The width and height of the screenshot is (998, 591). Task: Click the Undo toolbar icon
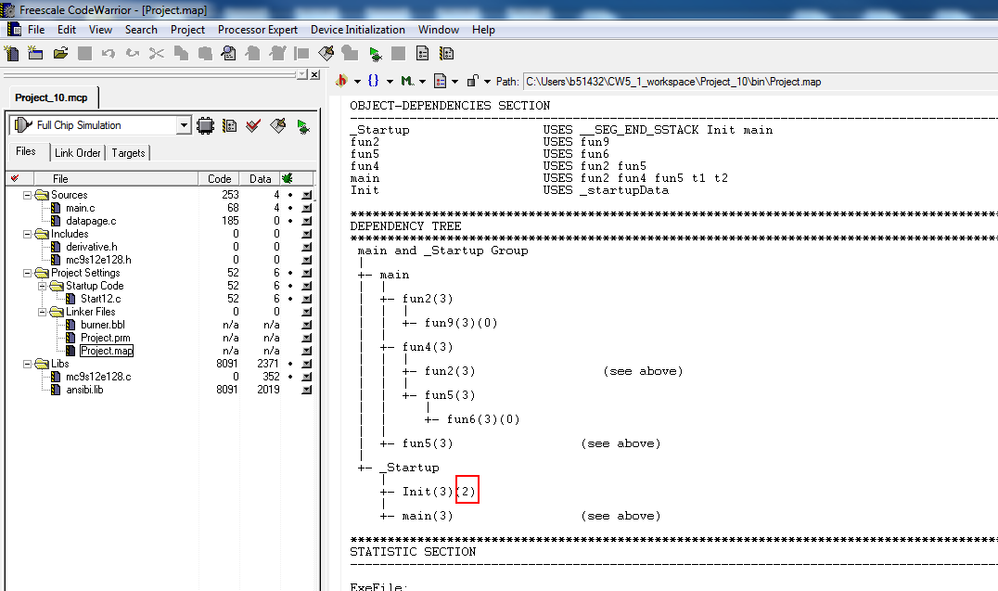point(108,53)
